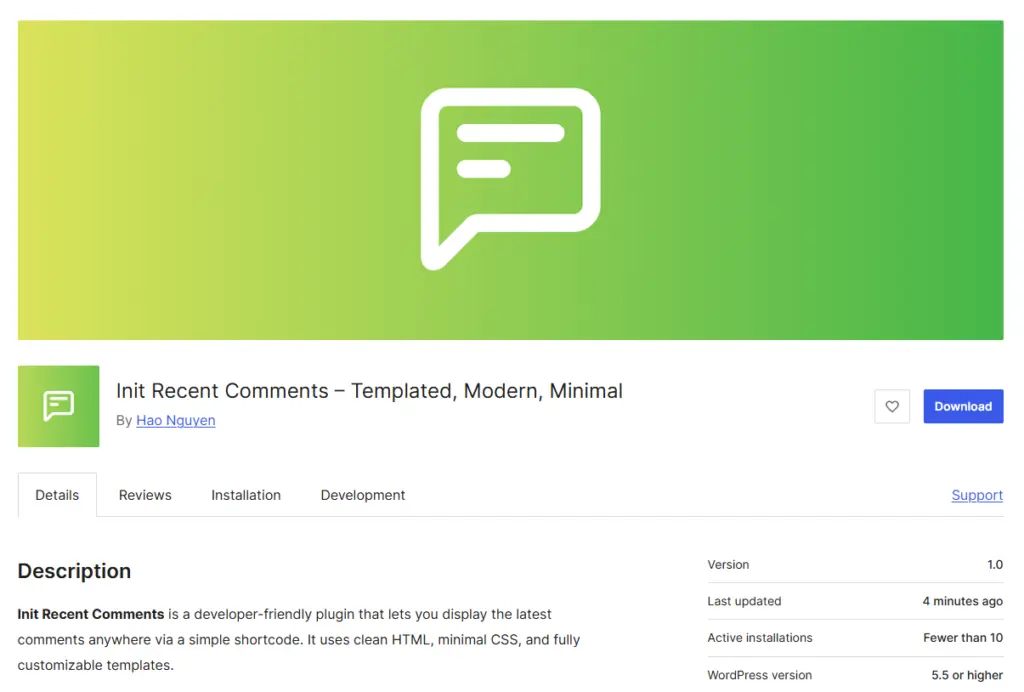This screenshot has width=1024, height=692.
Task: Go to the Development tab
Action: pyautogui.click(x=363, y=495)
